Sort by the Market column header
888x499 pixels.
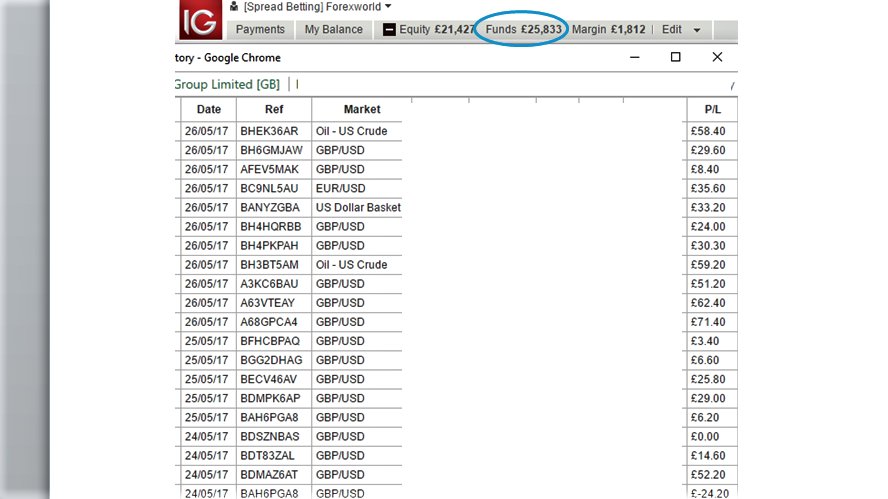click(362, 109)
